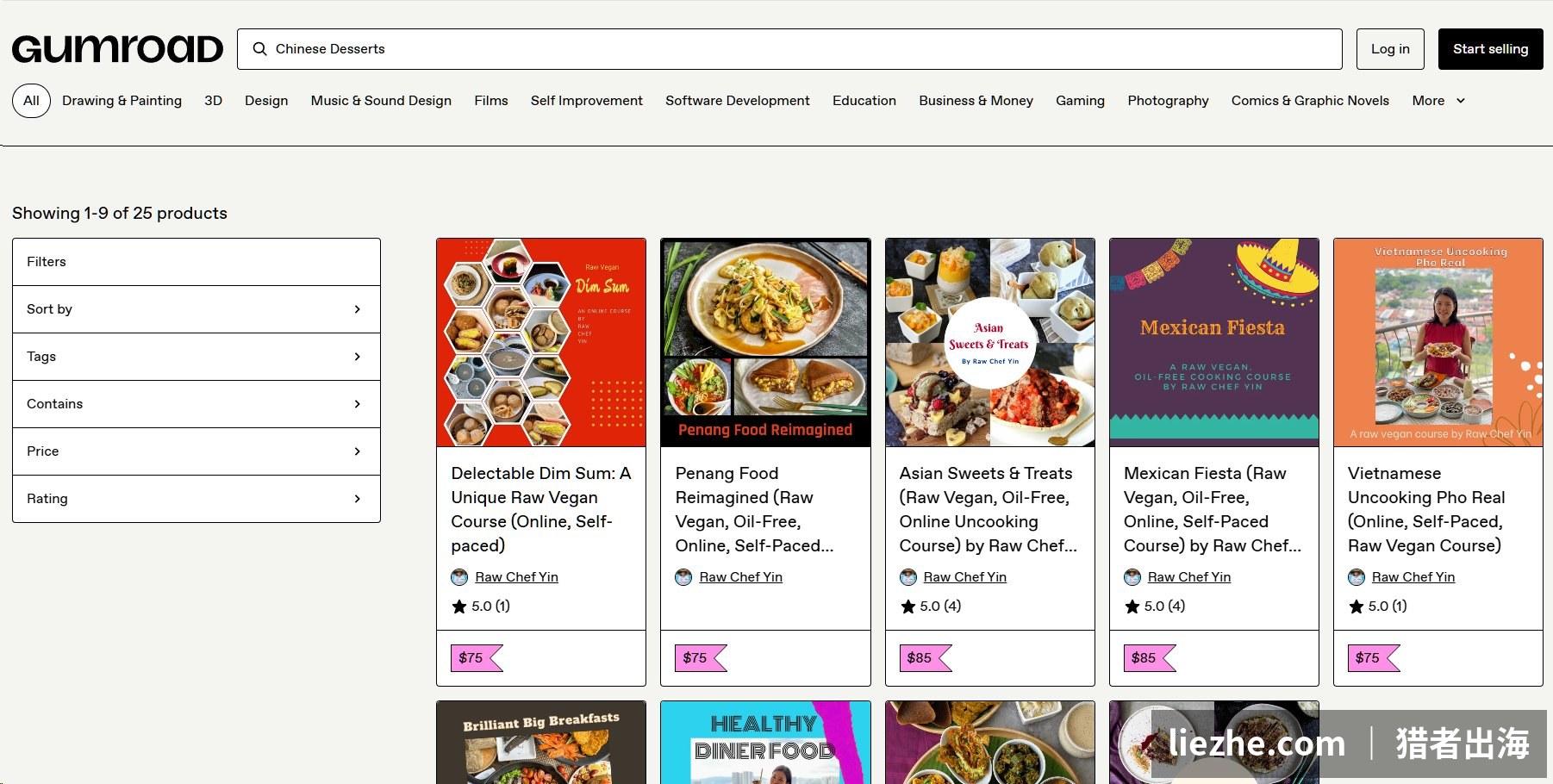The height and width of the screenshot is (784, 1553).
Task: Select the All category tab
Action: pos(31,101)
